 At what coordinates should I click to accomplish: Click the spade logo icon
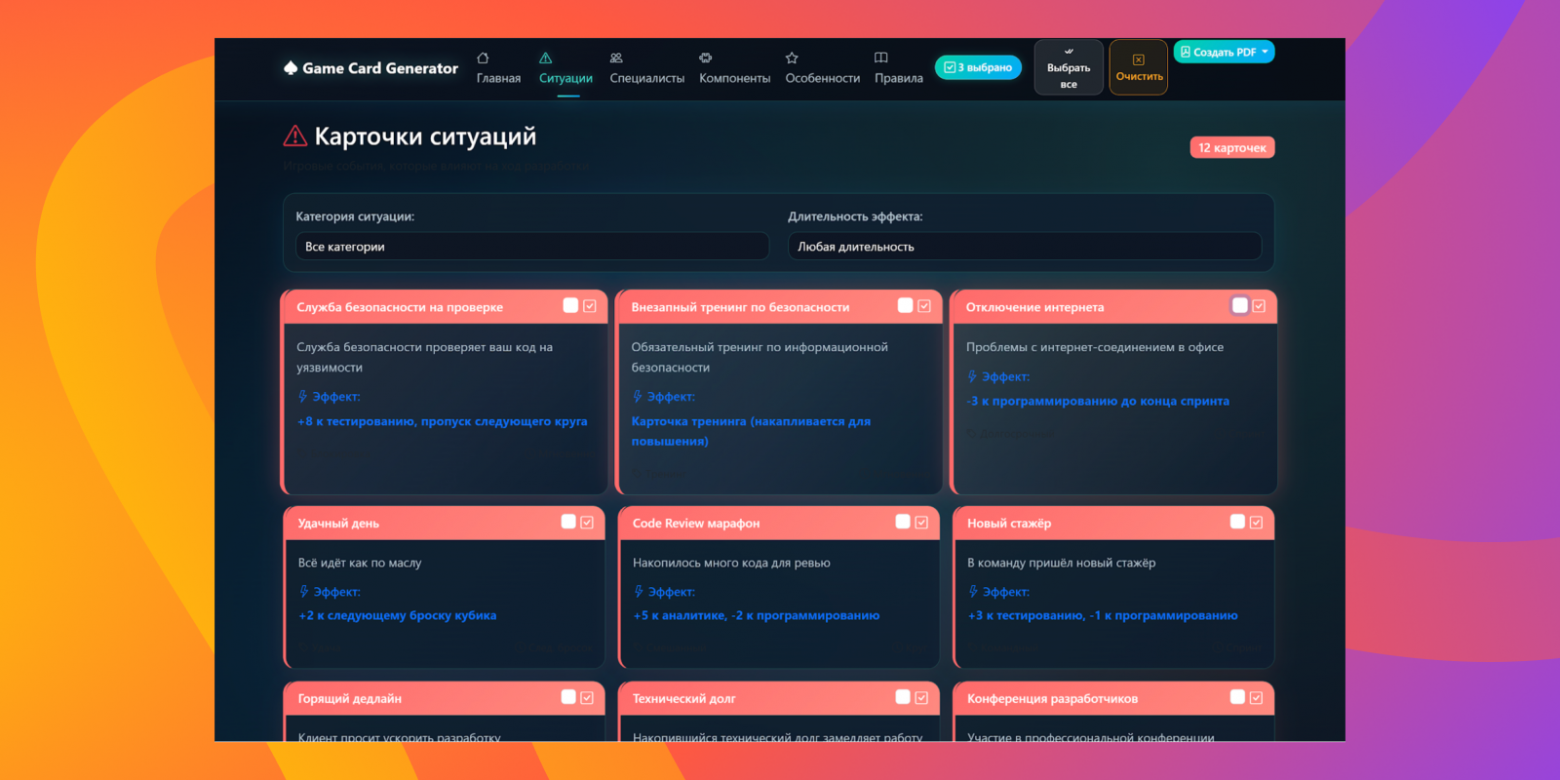pos(290,68)
